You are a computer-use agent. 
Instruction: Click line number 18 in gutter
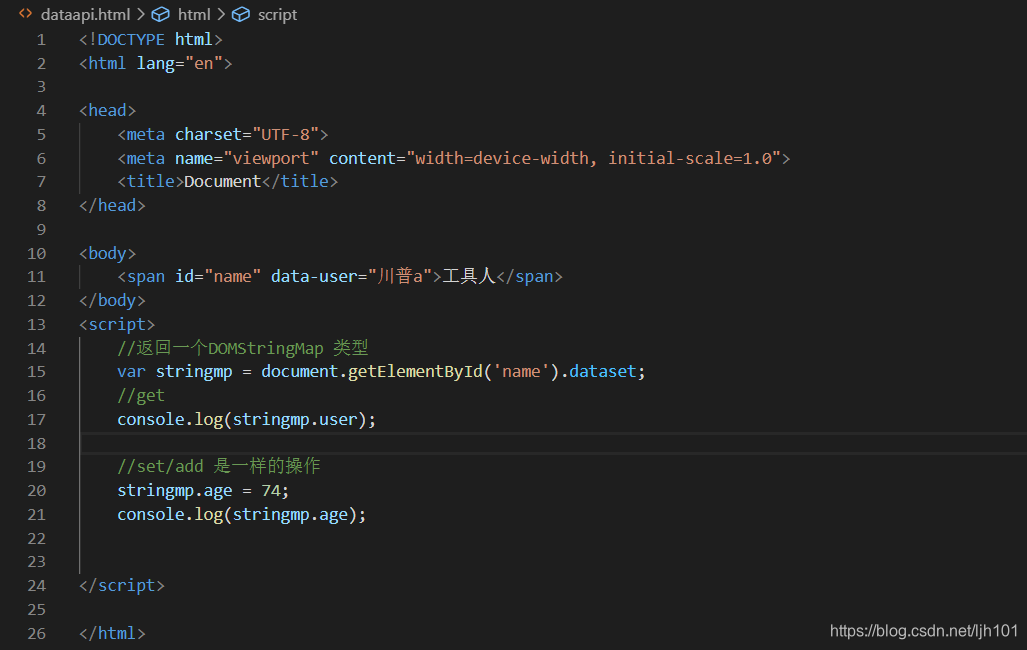(x=37, y=444)
